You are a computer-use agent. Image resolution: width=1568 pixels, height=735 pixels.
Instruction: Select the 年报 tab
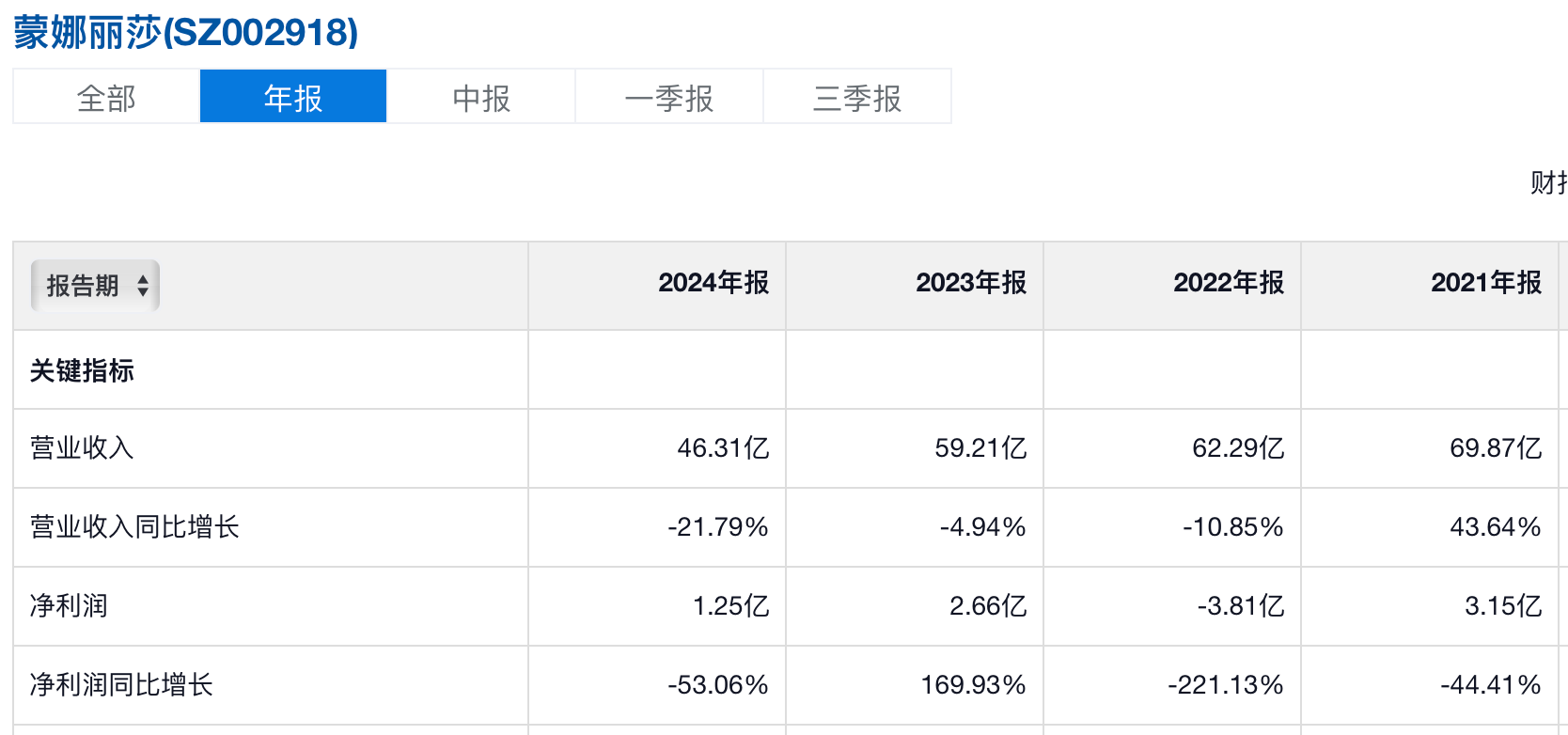tap(293, 97)
